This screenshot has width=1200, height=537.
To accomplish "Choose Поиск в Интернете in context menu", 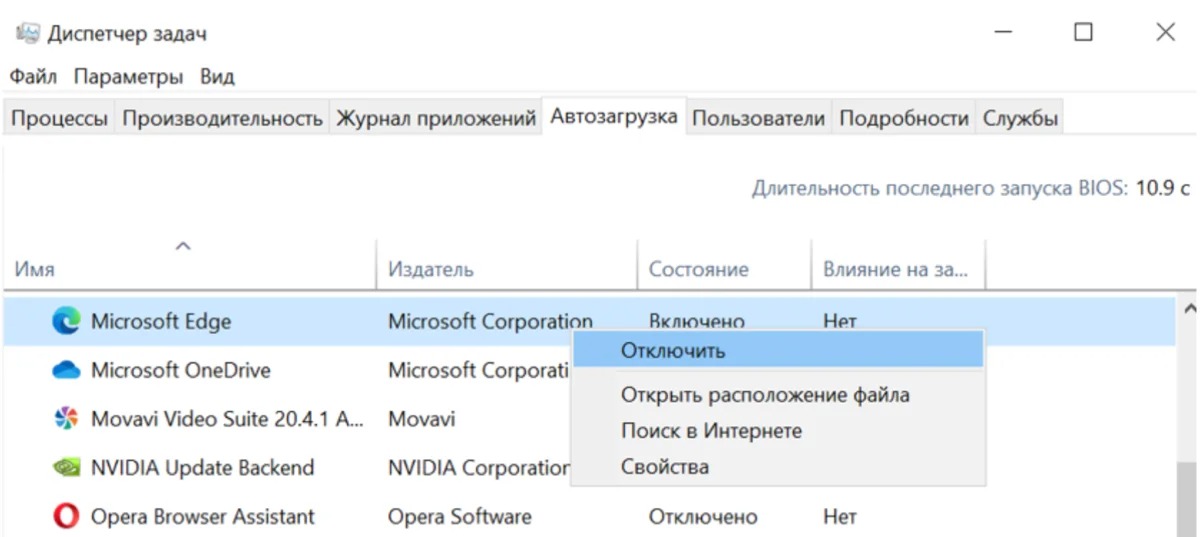I will pos(777,431).
